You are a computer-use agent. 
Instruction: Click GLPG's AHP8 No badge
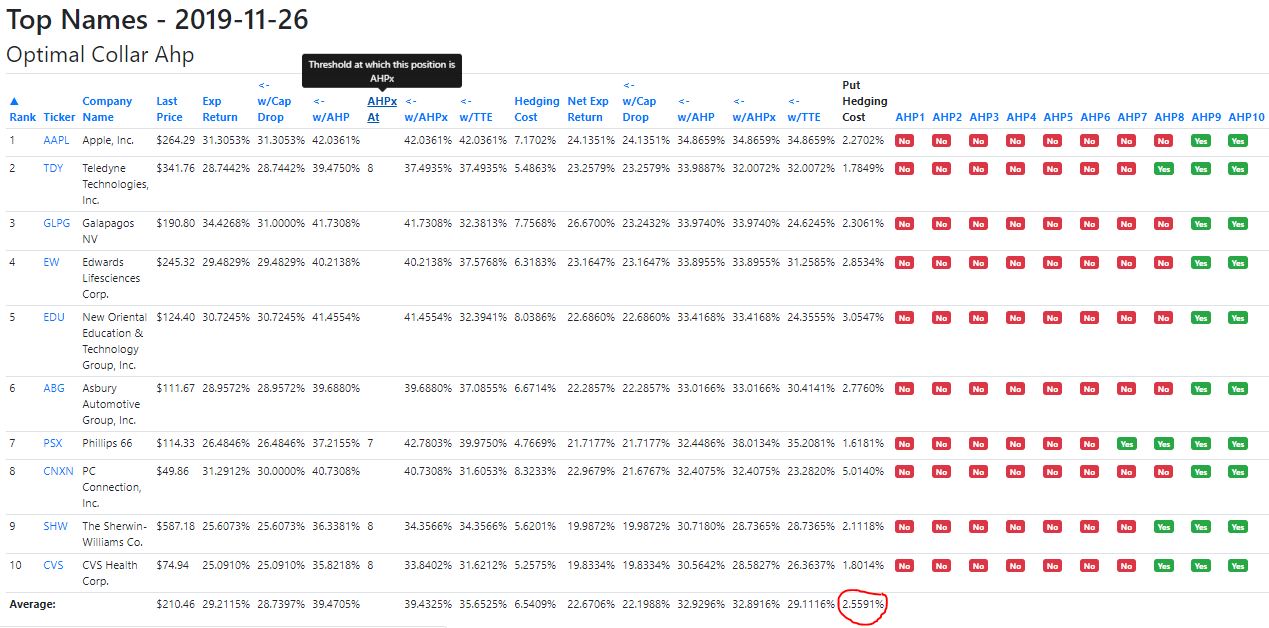pos(1164,224)
